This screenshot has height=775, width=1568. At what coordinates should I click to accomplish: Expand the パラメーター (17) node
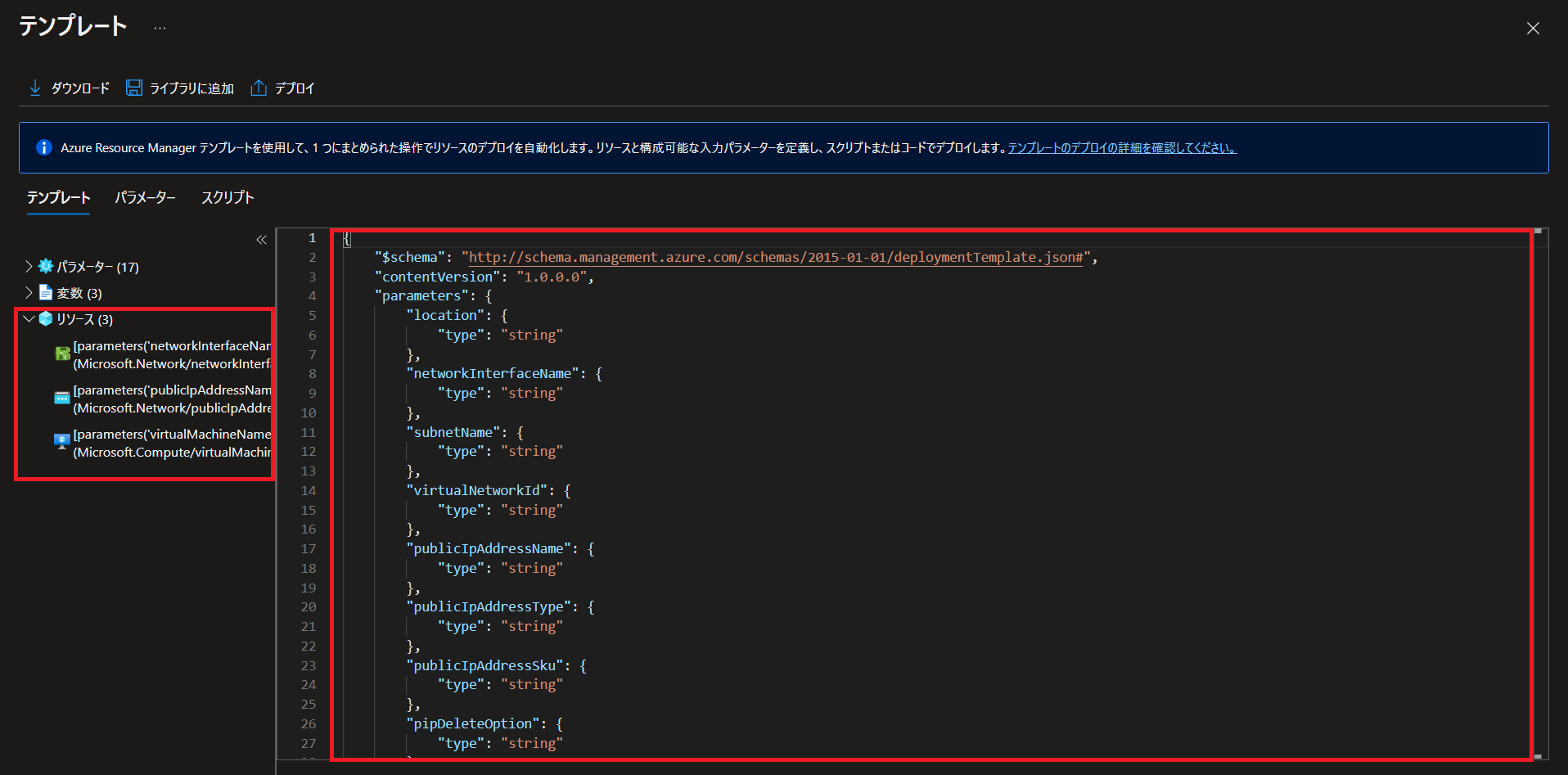click(29, 266)
